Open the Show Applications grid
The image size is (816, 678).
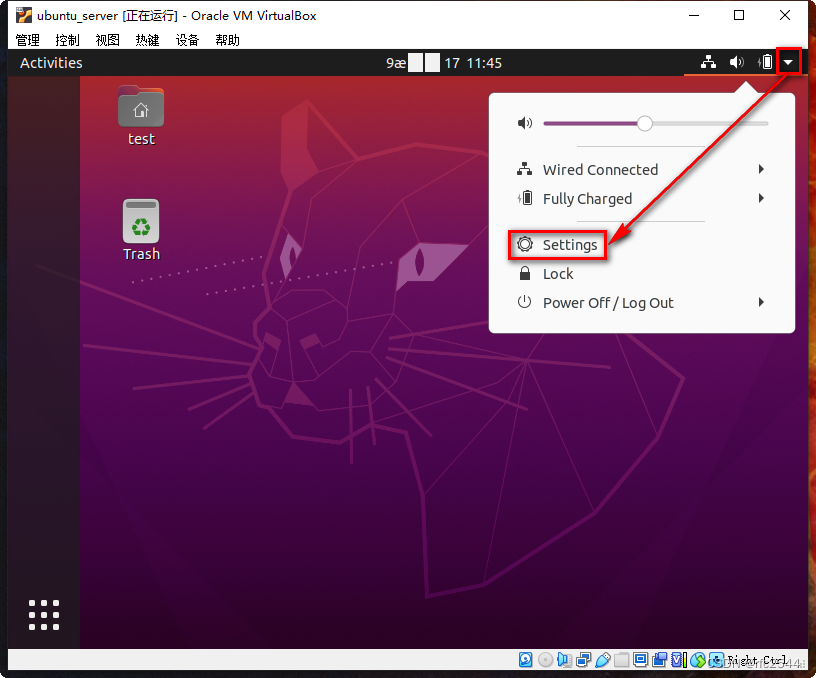pos(44,615)
